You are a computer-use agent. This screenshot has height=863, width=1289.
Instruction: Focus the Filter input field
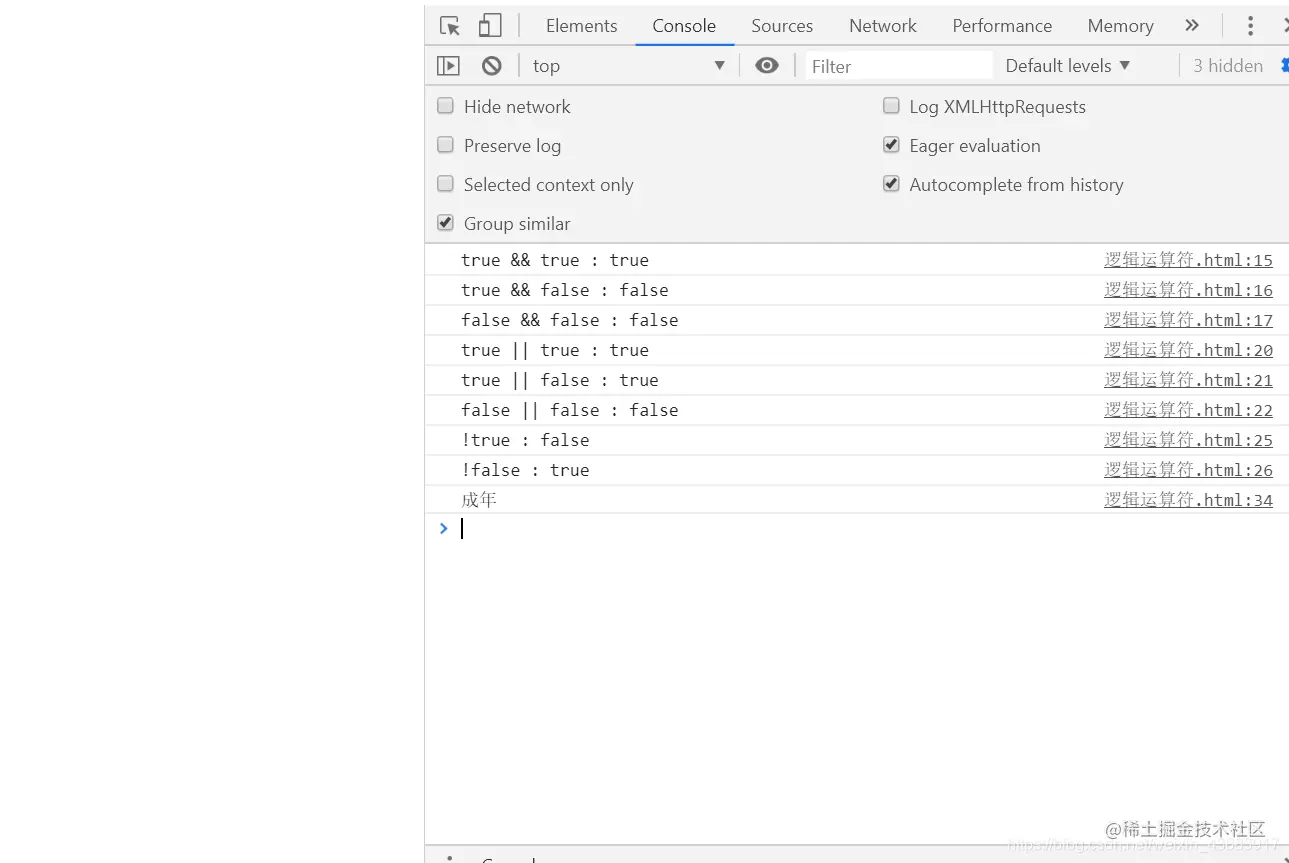(899, 66)
